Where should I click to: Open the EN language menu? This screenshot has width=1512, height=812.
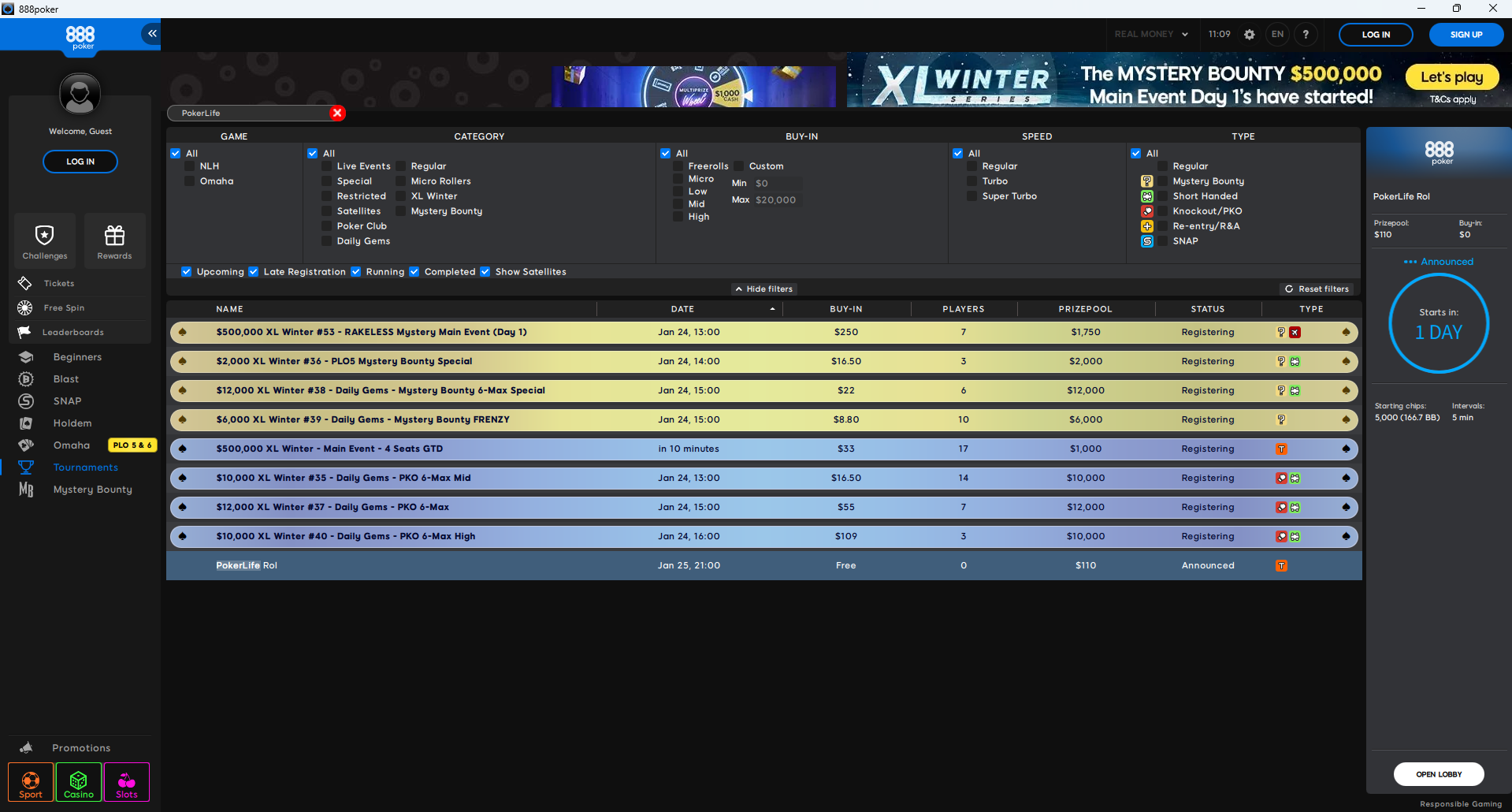pyautogui.click(x=1277, y=34)
